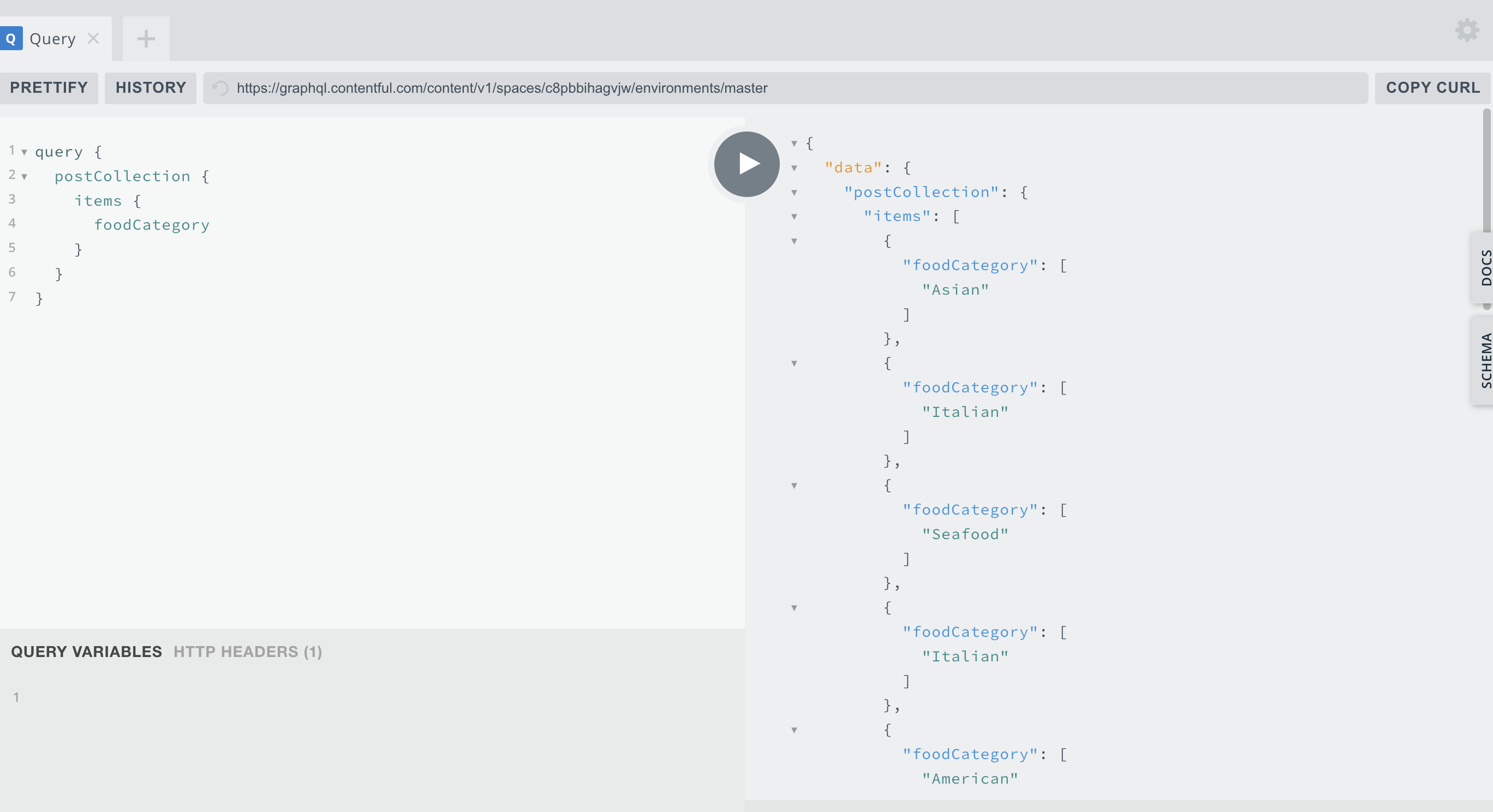1493x812 pixels.
Task: Run the query with the play button
Action: (746, 164)
